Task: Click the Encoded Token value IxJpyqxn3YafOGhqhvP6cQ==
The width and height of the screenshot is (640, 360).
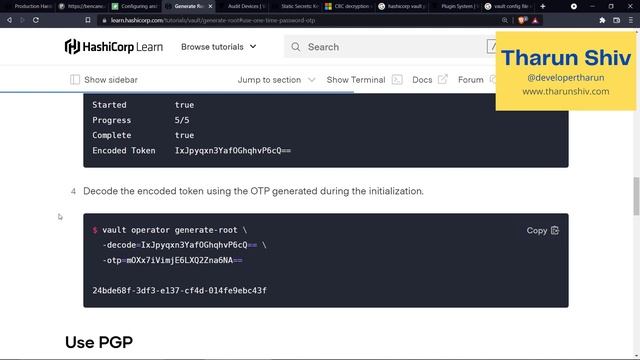Action: click(233, 151)
